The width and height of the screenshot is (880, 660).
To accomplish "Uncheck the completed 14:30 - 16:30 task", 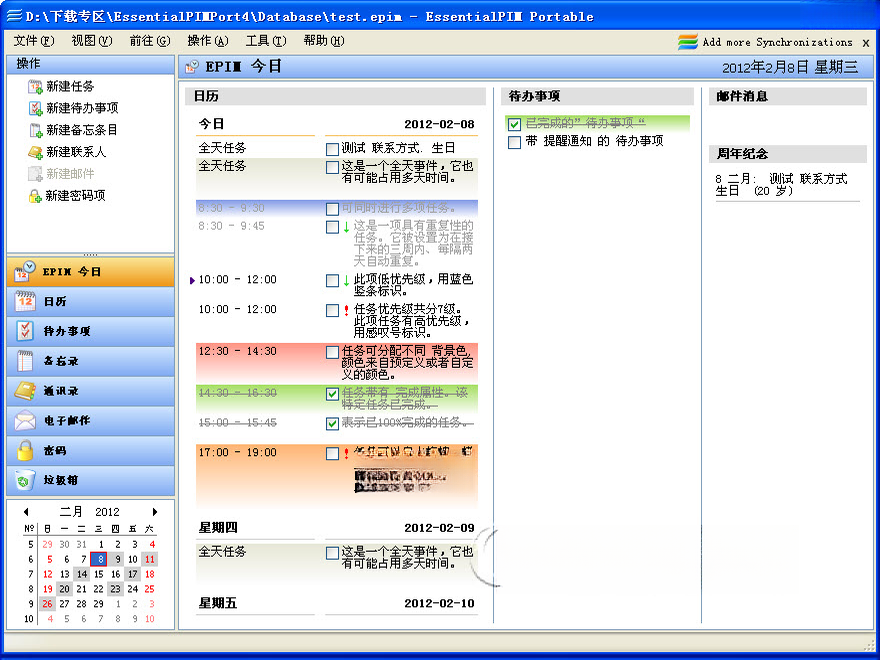I will coord(332,394).
